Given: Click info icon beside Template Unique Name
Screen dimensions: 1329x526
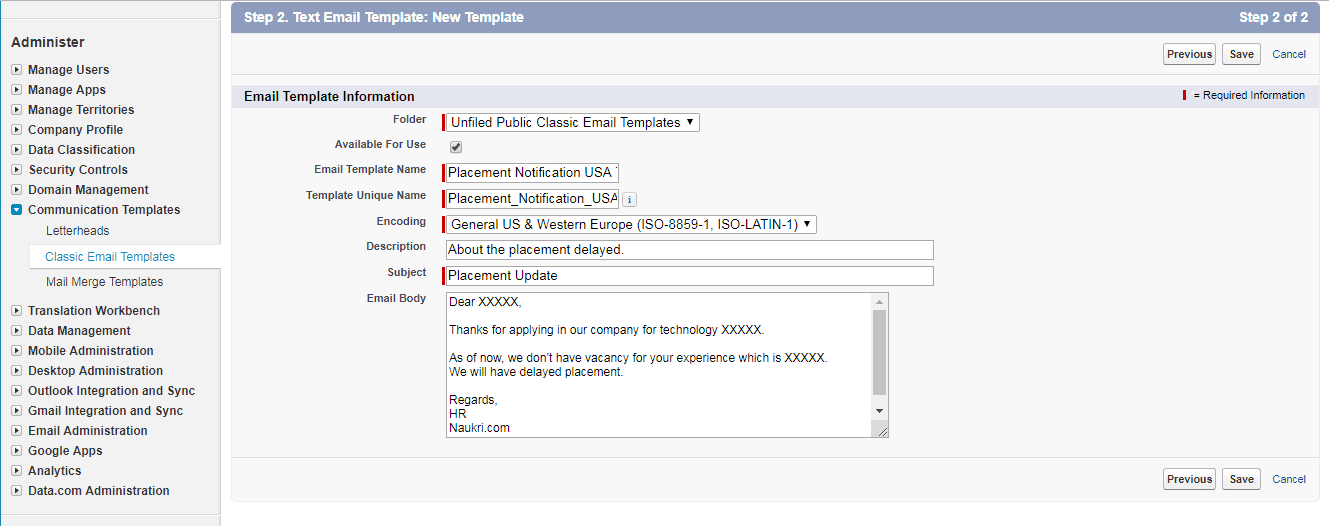Looking at the screenshot, I should pos(629,199).
